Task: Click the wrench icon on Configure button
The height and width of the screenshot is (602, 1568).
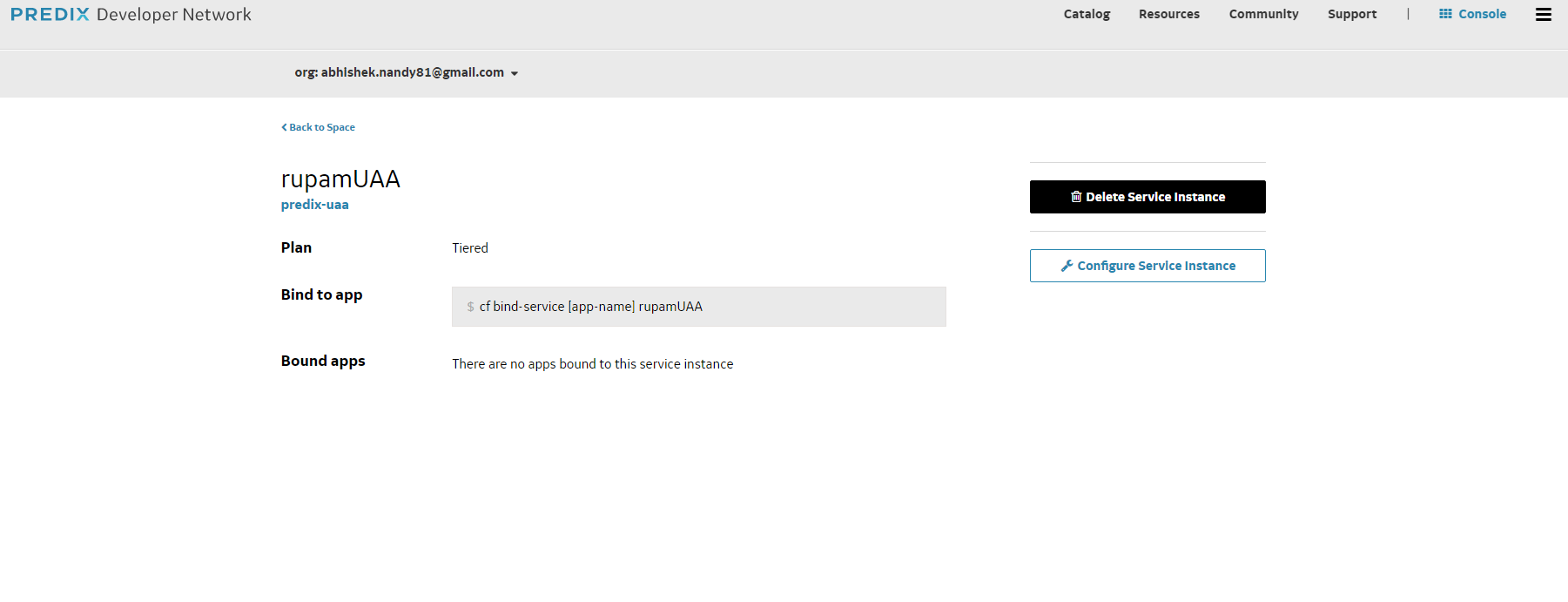Action: click(x=1067, y=266)
